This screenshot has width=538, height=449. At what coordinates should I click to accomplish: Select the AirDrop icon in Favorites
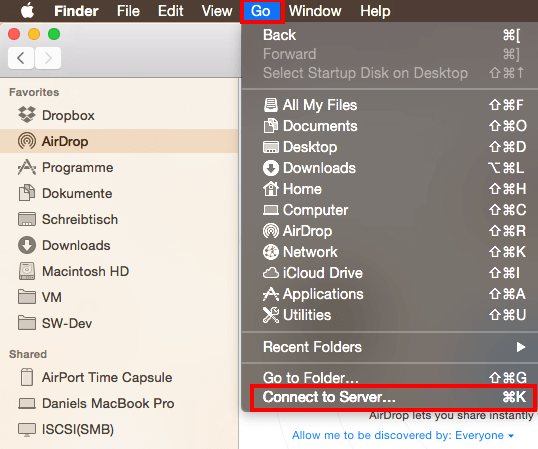coord(27,141)
